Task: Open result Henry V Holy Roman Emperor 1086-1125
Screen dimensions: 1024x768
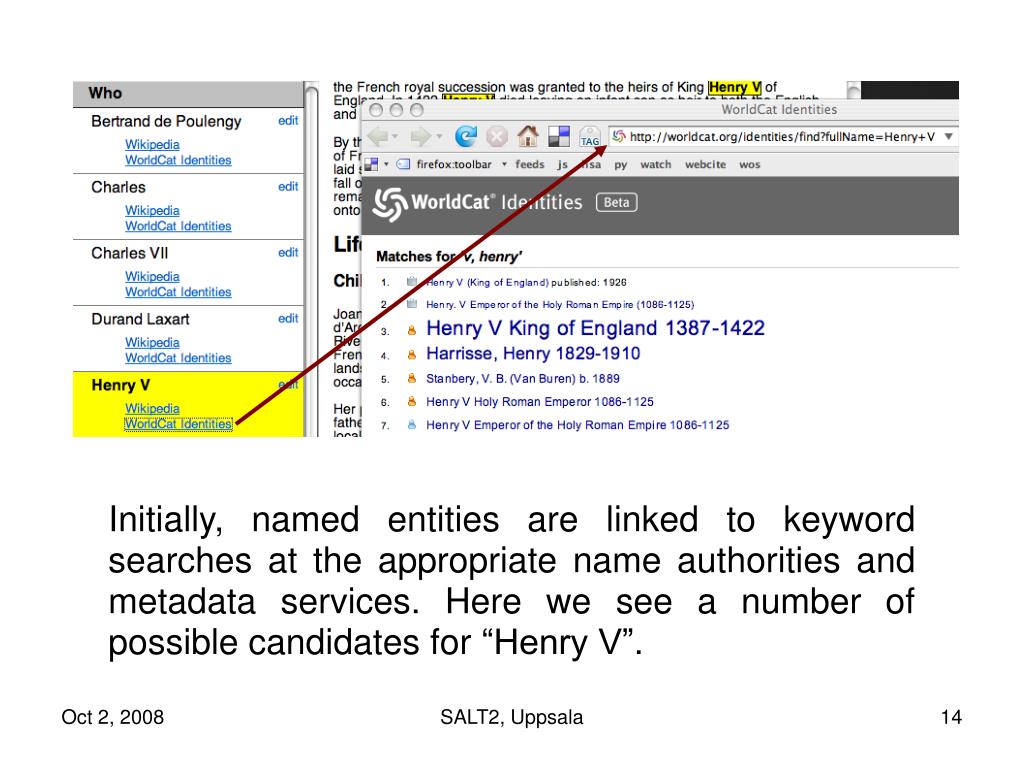Action: point(539,402)
